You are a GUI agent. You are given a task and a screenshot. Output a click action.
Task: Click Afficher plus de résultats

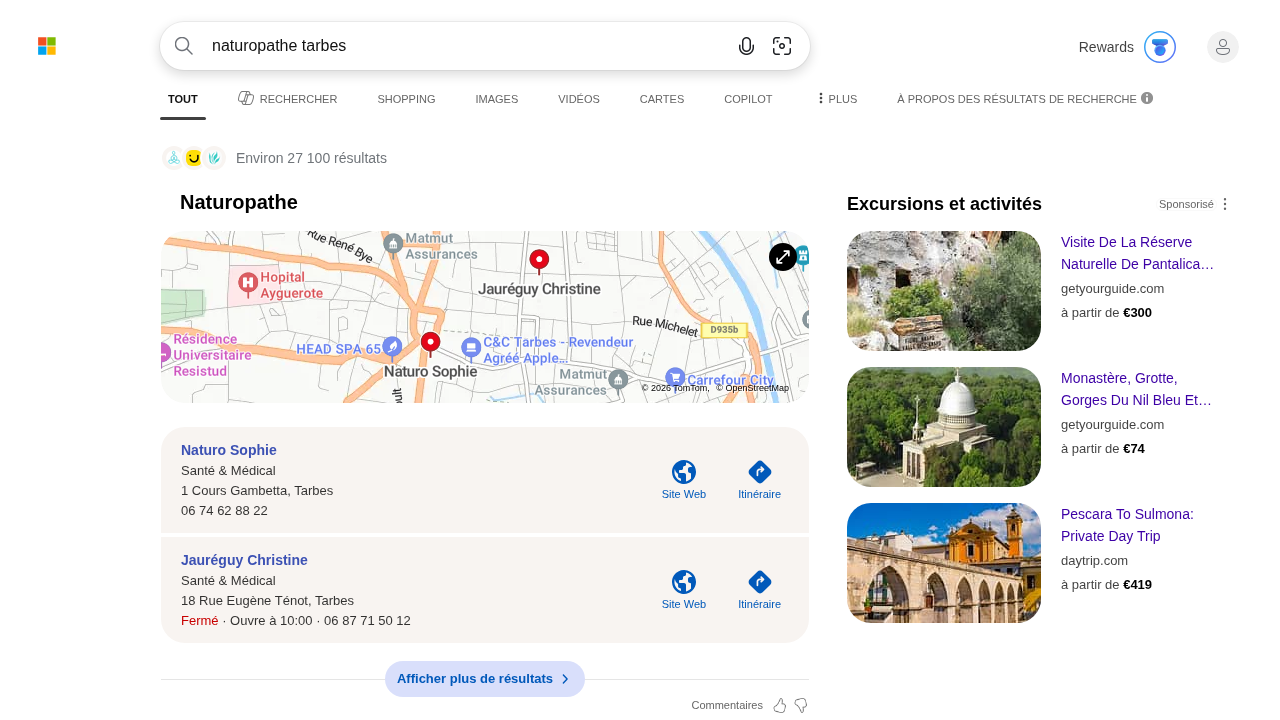(485, 678)
